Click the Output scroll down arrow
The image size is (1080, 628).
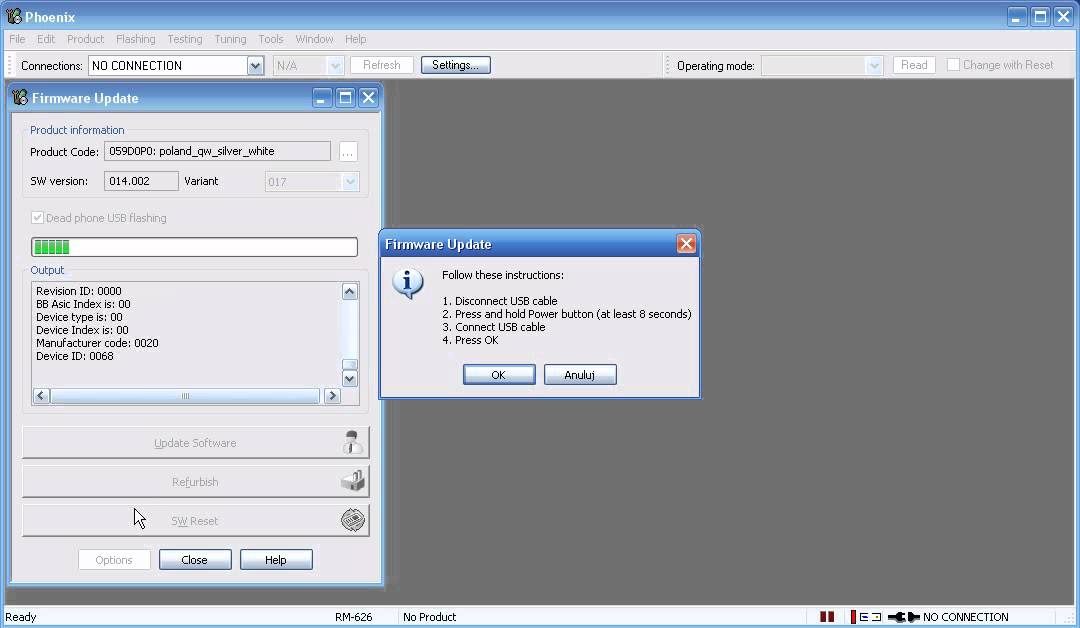pyautogui.click(x=350, y=378)
